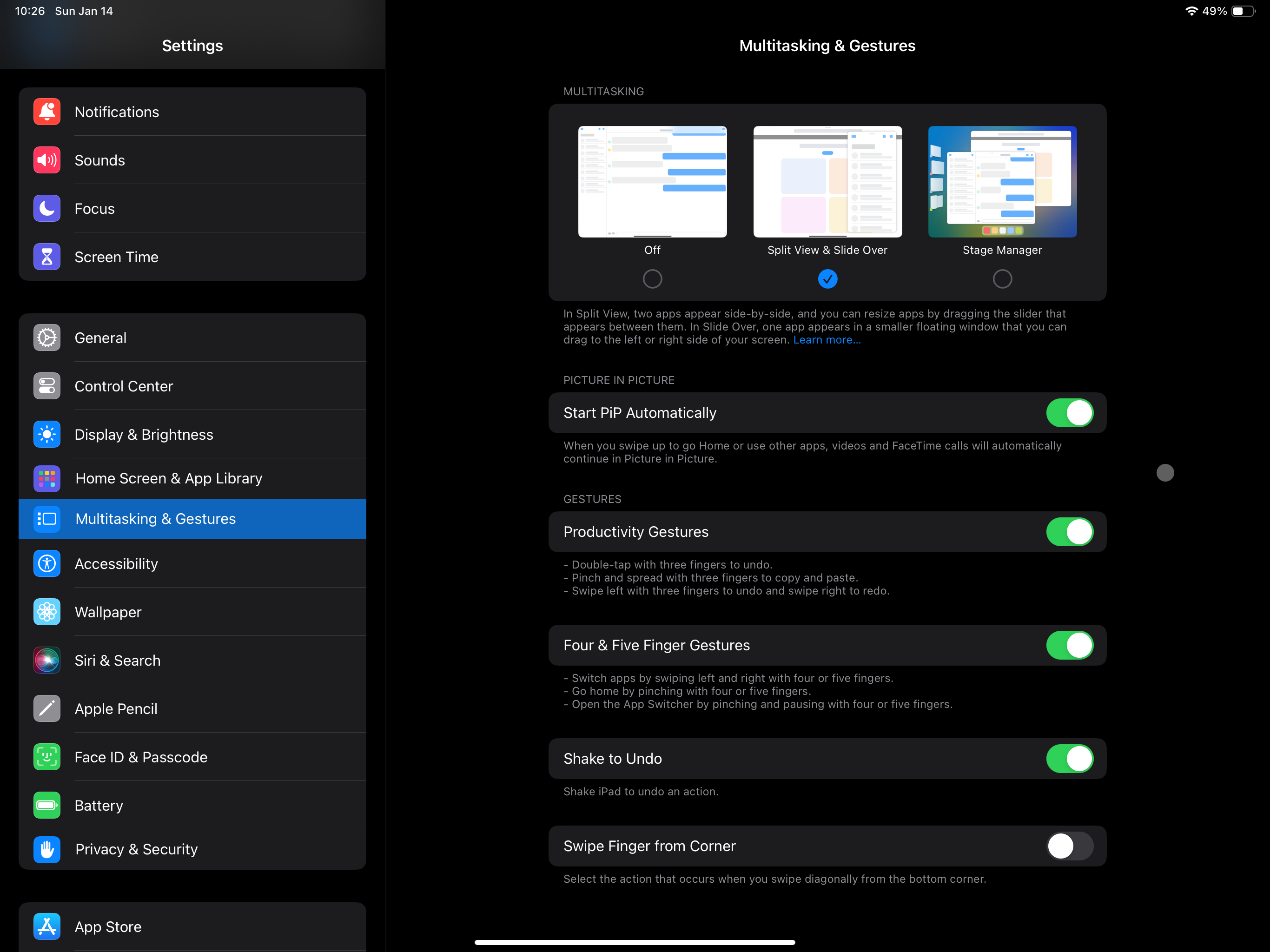Tap the Siri & Search icon

click(46, 661)
